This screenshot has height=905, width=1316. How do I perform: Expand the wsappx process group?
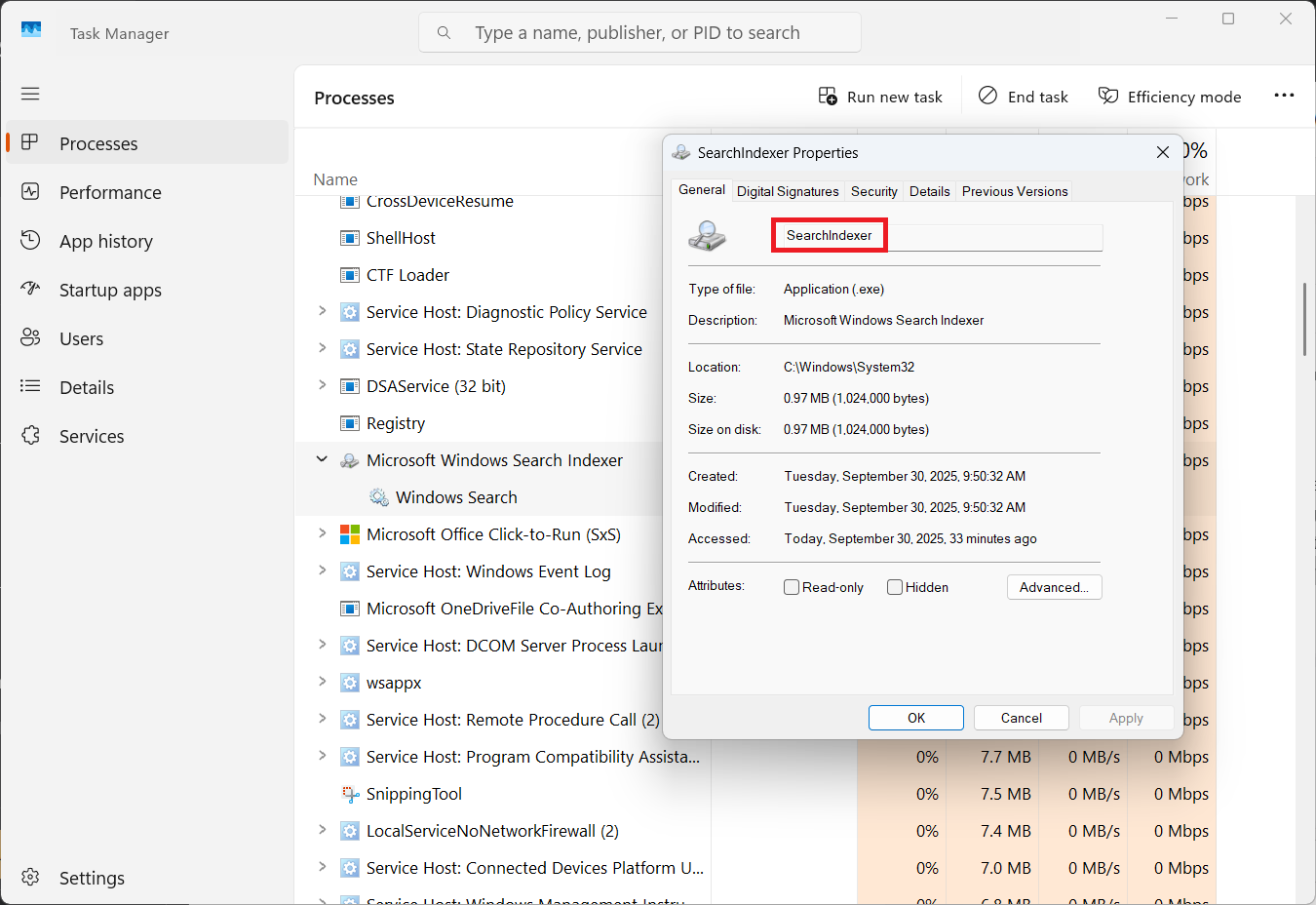click(322, 682)
